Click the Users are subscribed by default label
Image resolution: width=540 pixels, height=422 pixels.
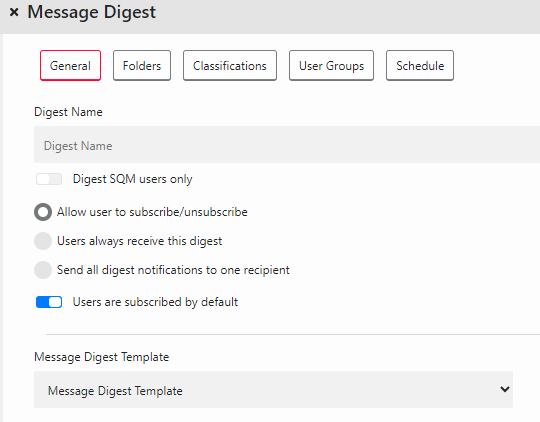pos(155,302)
